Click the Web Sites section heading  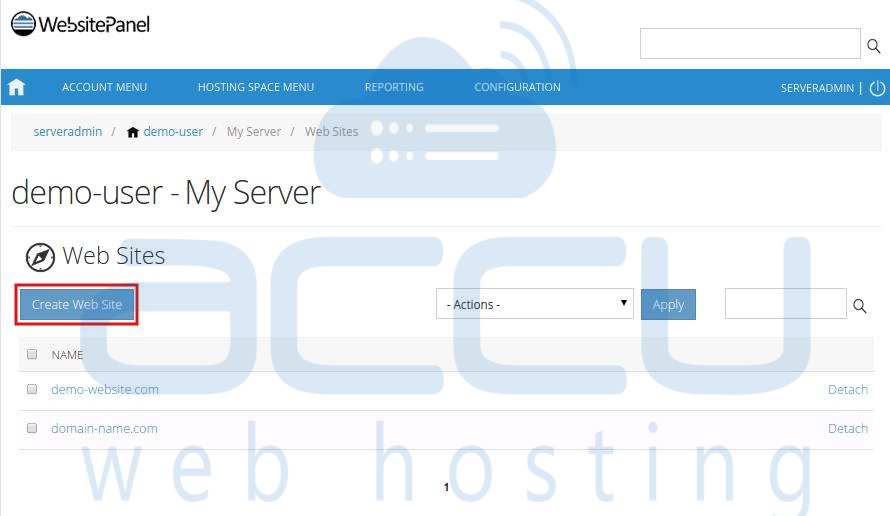pyautogui.click(x=114, y=256)
